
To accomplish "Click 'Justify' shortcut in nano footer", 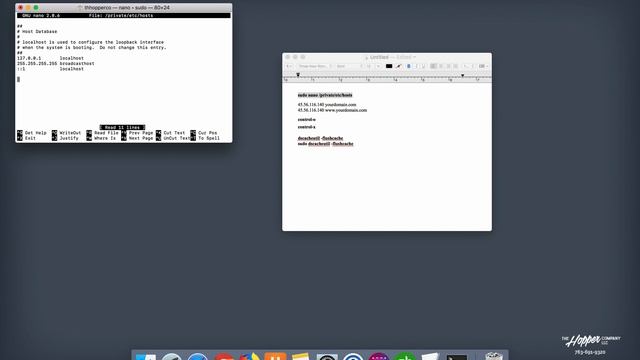I will (65, 138).
